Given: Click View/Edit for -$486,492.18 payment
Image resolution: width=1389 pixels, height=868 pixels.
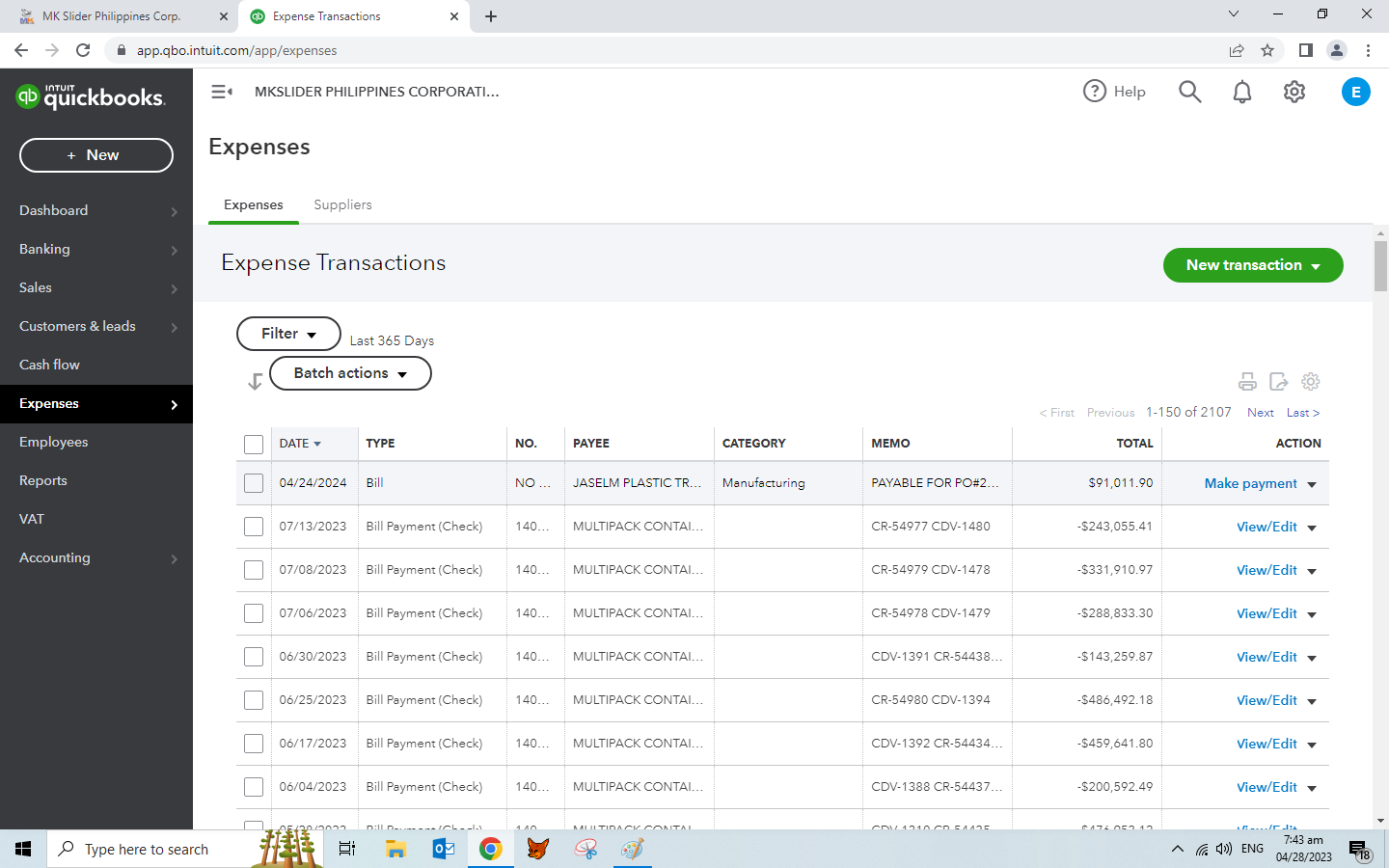Looking at the screenshot, I should coord(1266,700).
